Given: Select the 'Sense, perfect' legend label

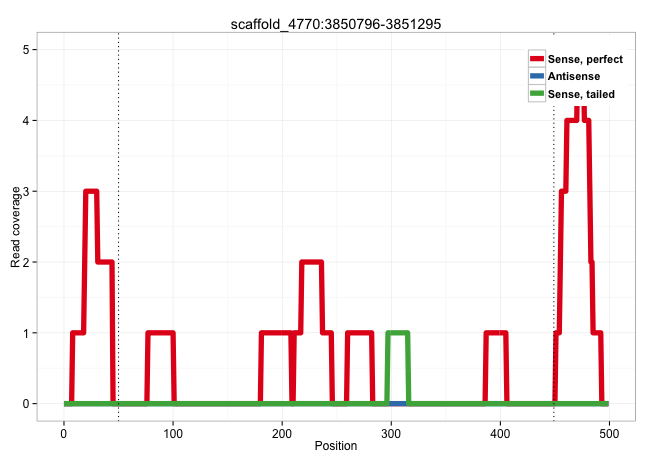Looking at the screenshot, I should click(585, 59).
